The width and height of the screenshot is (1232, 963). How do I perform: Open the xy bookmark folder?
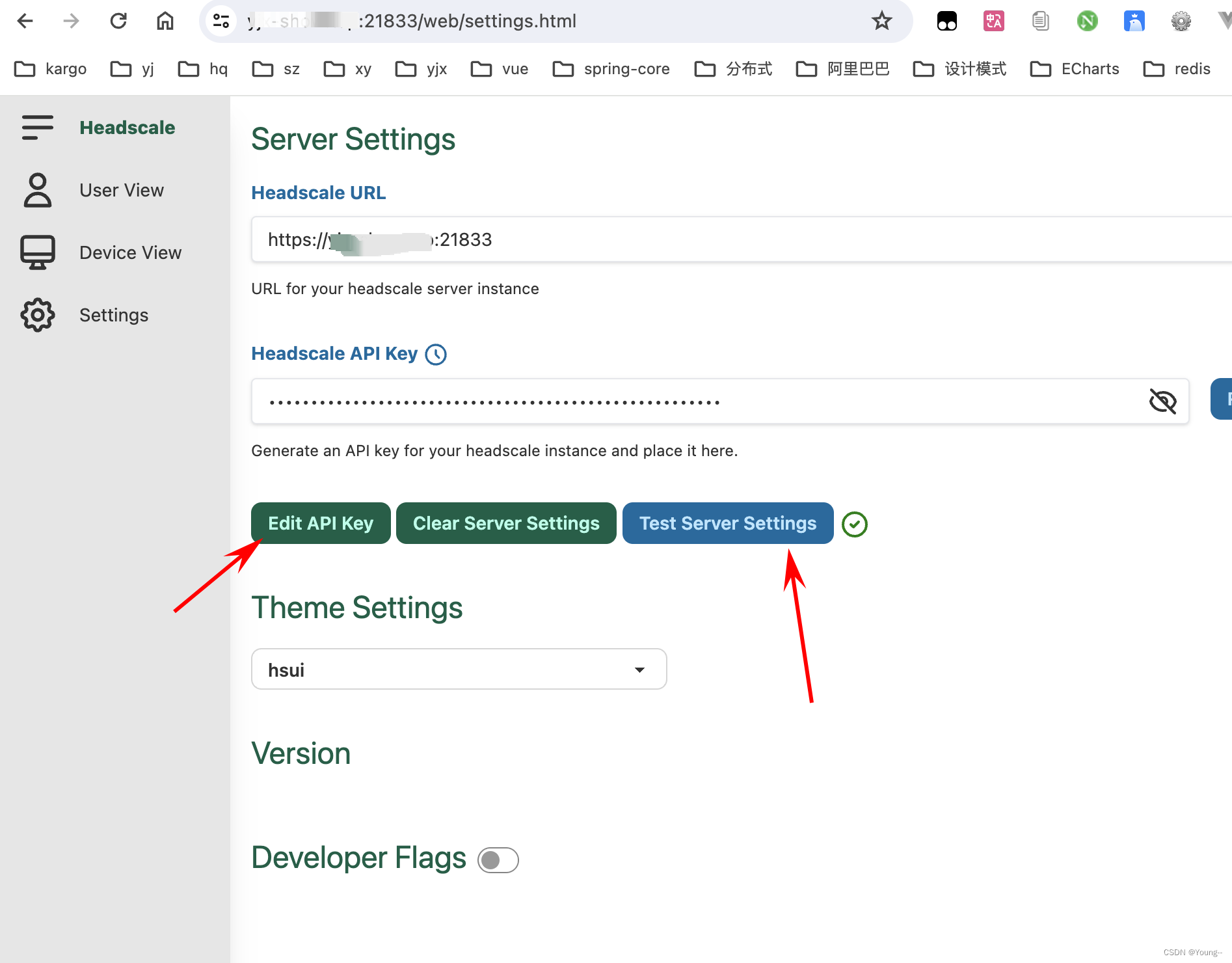pos(348,69)
